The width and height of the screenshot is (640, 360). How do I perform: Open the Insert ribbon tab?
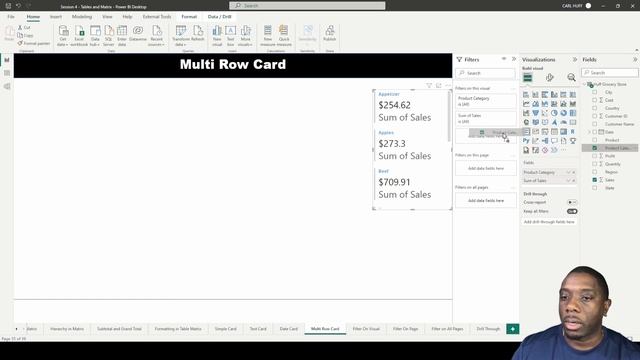point(56,17)
